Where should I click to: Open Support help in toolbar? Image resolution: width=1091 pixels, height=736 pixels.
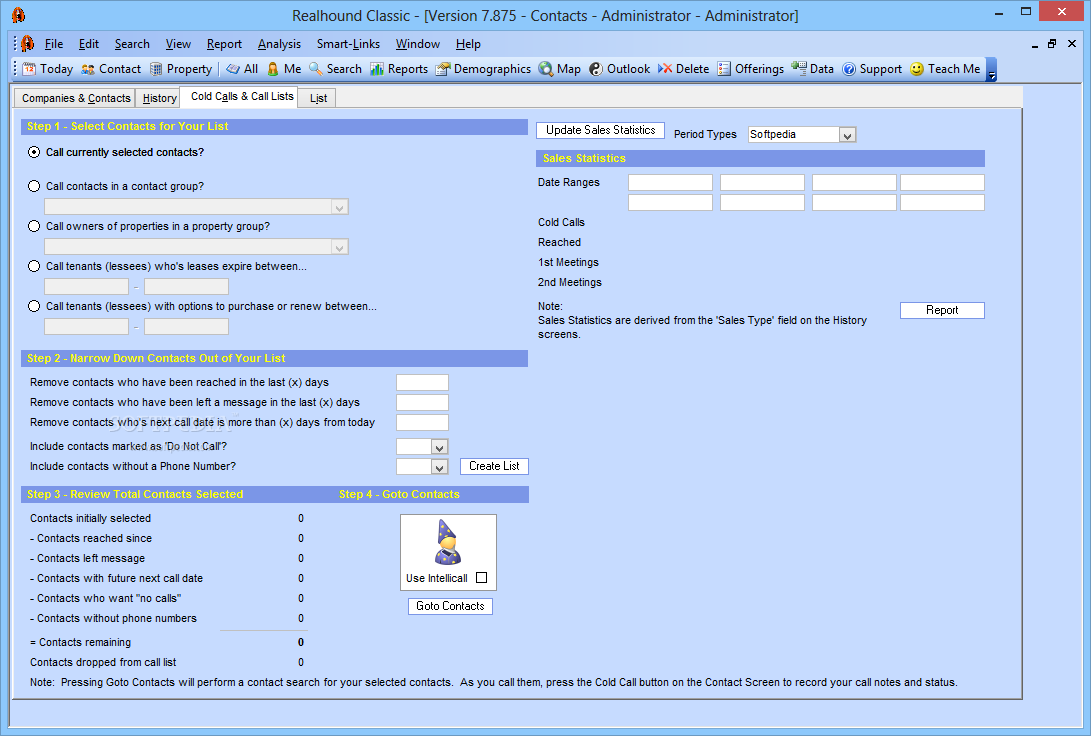click(872, 69)
